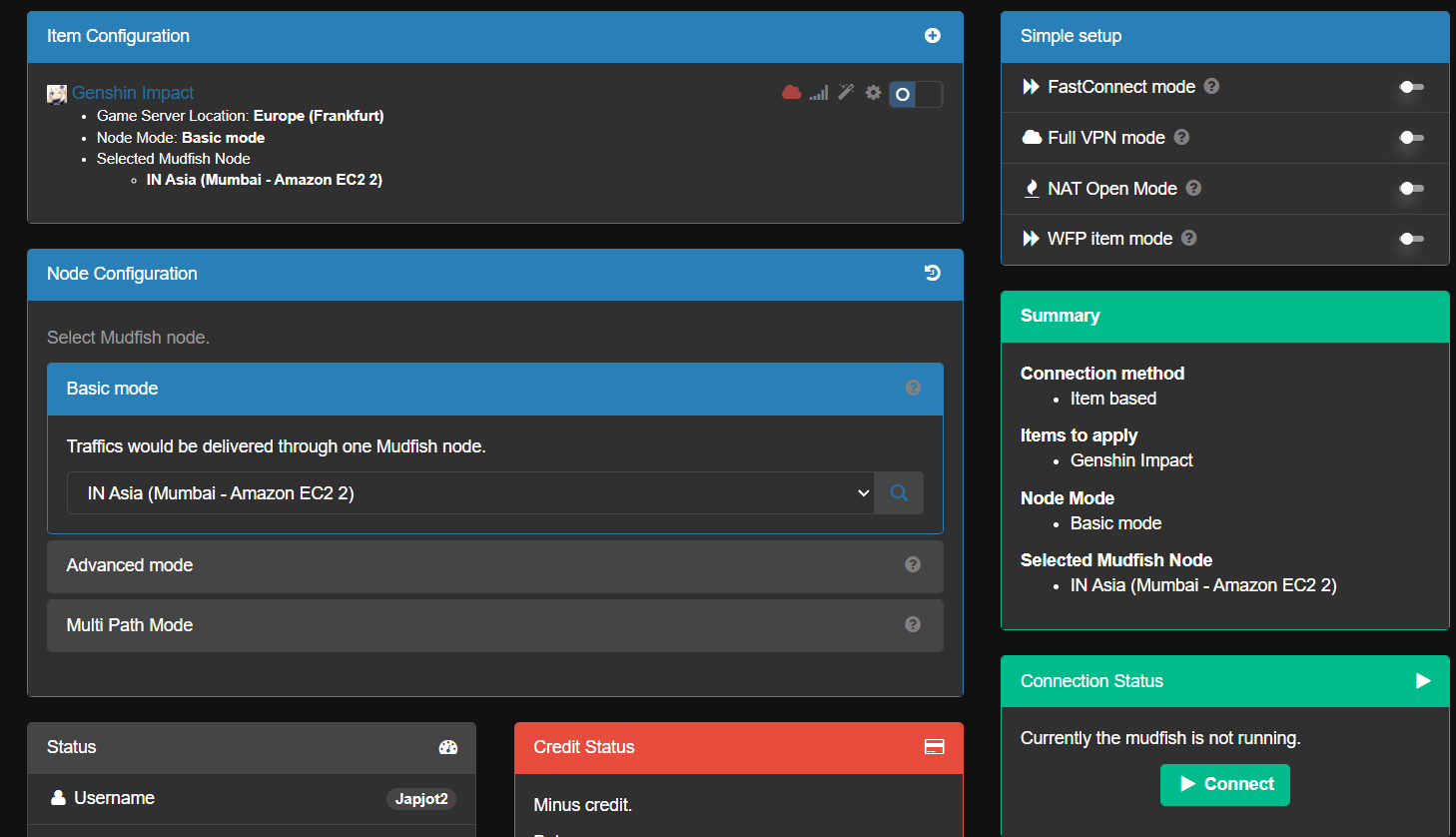Screen dimensions: 1456x837
Task: Toggle the Genshin Impact item switch
Action: 915,94
